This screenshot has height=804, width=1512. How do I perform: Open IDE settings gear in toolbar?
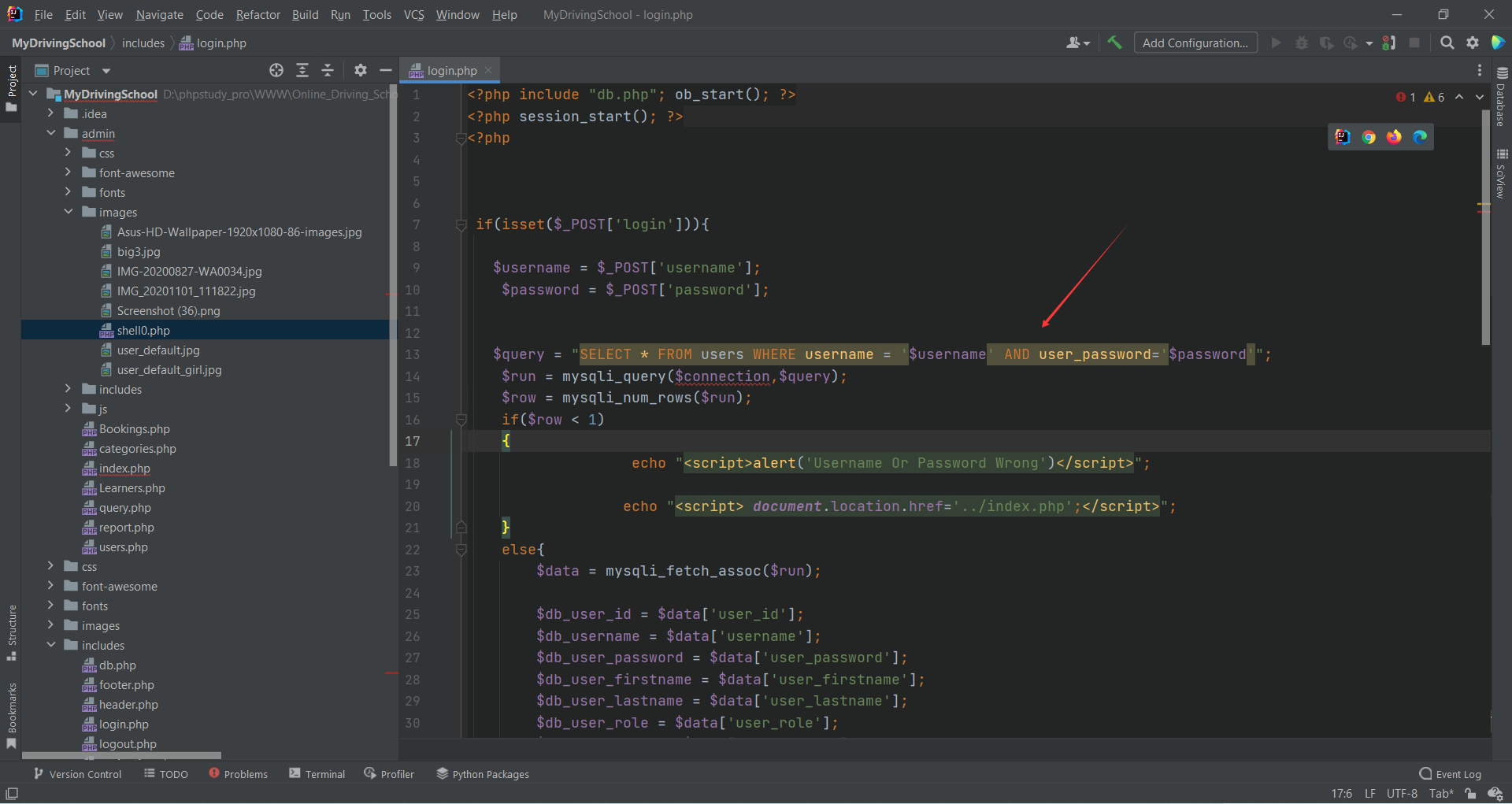coord(1473,43)
